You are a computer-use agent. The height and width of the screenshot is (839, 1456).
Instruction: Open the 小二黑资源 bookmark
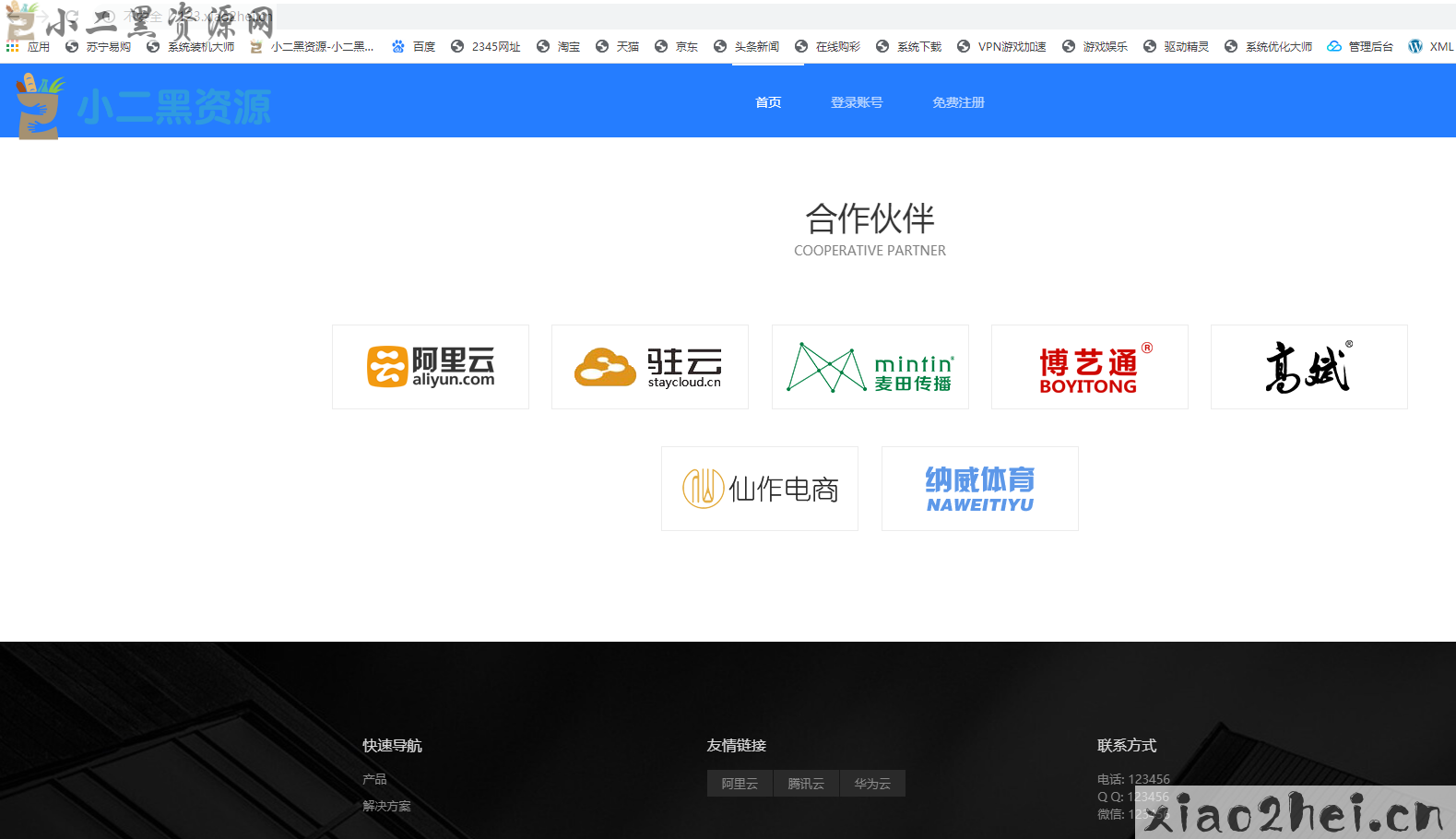pyautogui.click(x=312, y=47)
